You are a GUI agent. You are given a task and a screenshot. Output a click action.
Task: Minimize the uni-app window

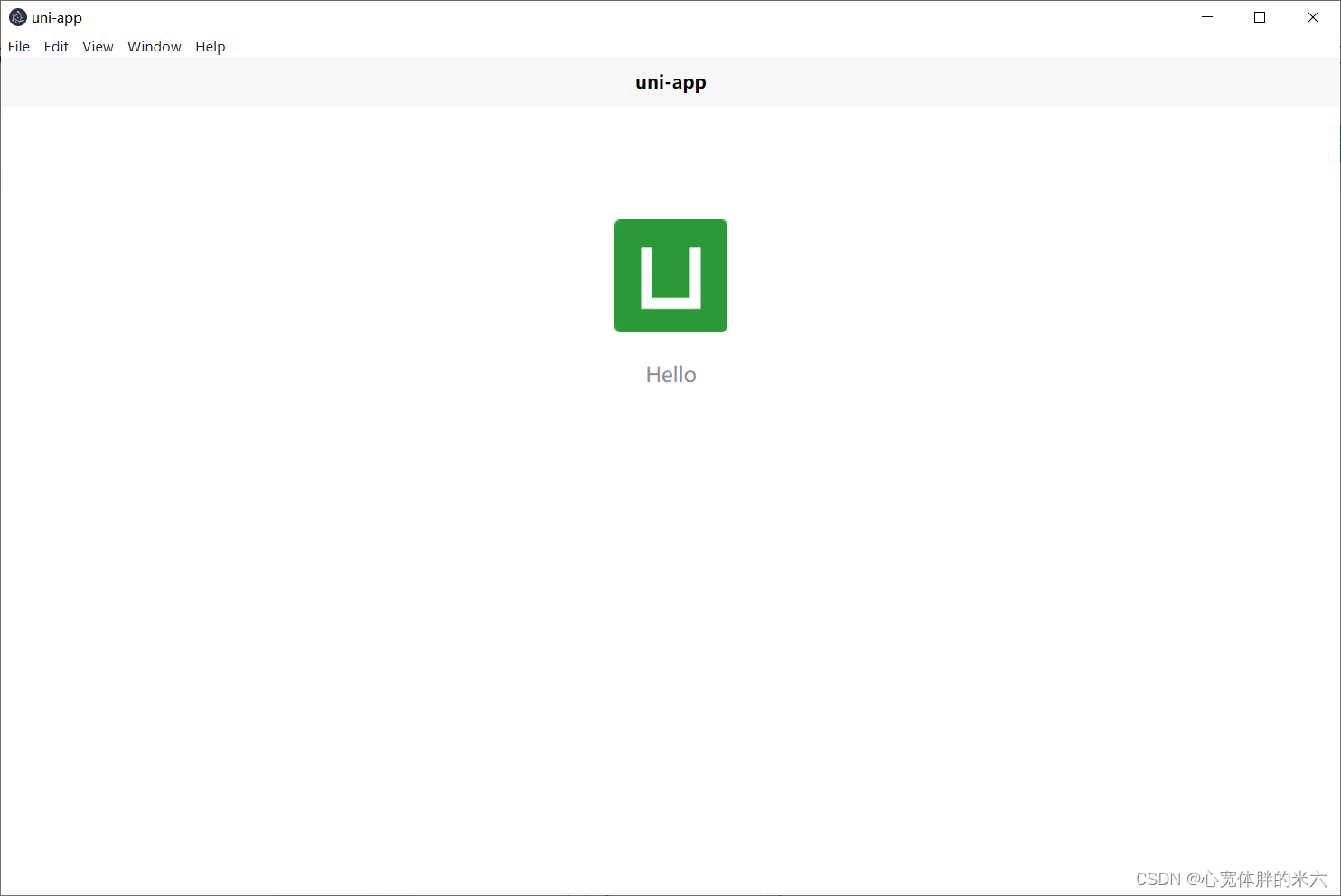tap(1207, 17)
